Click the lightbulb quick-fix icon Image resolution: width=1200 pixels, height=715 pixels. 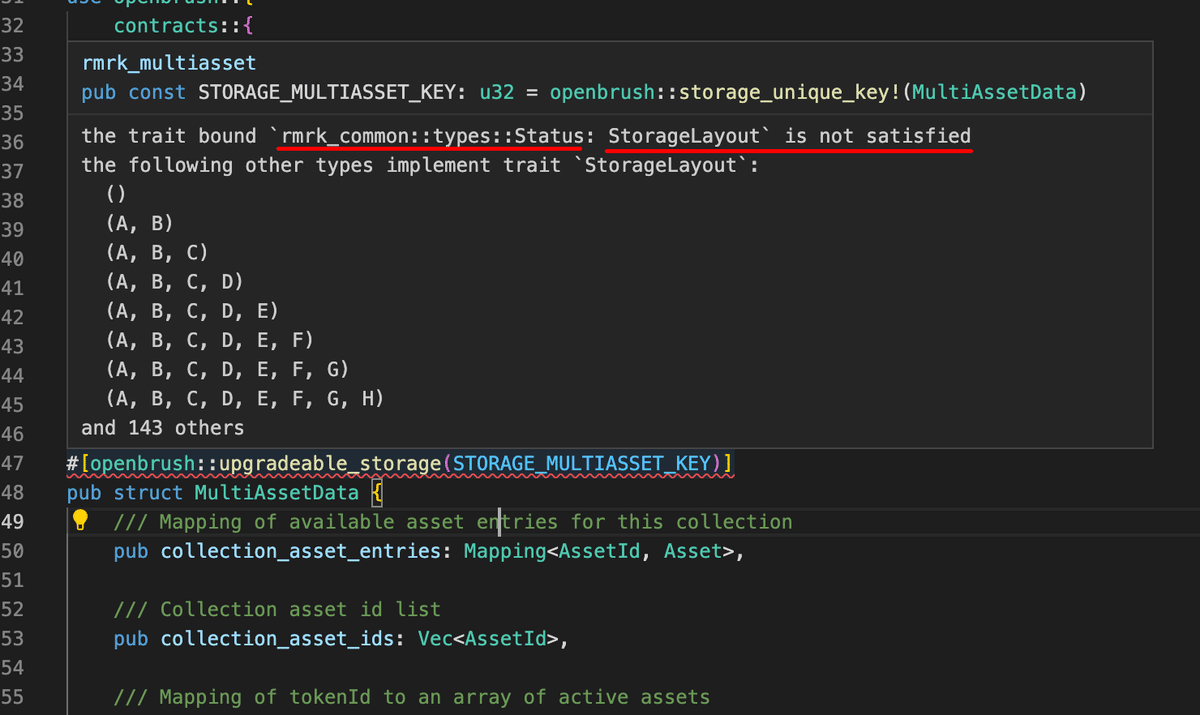point(81,521)
